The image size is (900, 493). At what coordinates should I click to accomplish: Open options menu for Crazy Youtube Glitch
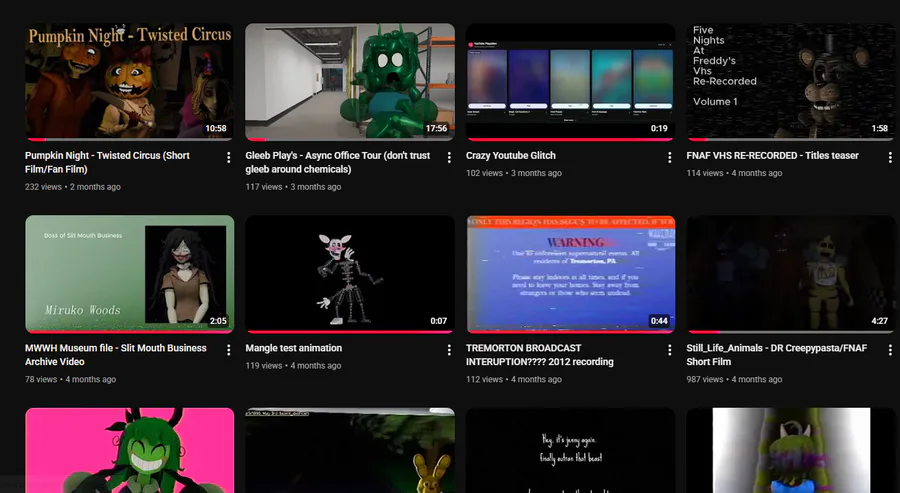click(x=669, y=157)
